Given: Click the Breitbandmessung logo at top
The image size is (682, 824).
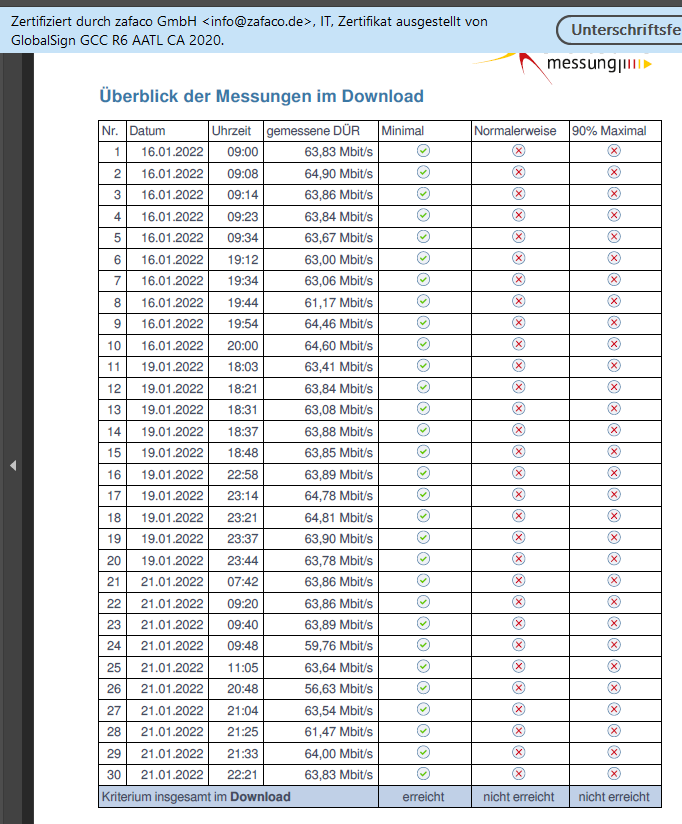Looking at the screenshot, I should [563, 66].
